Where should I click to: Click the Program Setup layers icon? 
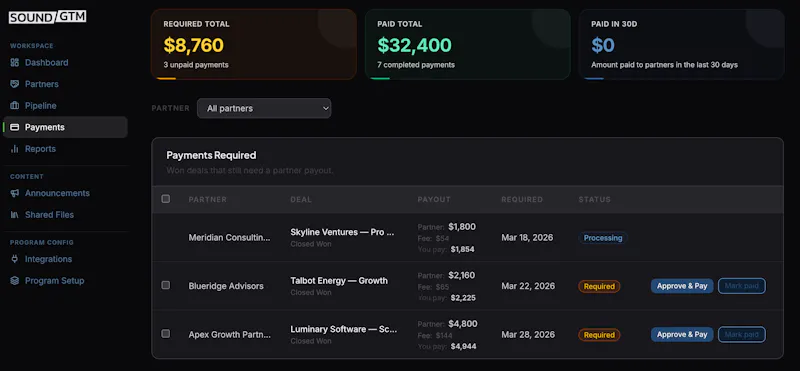click(x=15, y=281)
